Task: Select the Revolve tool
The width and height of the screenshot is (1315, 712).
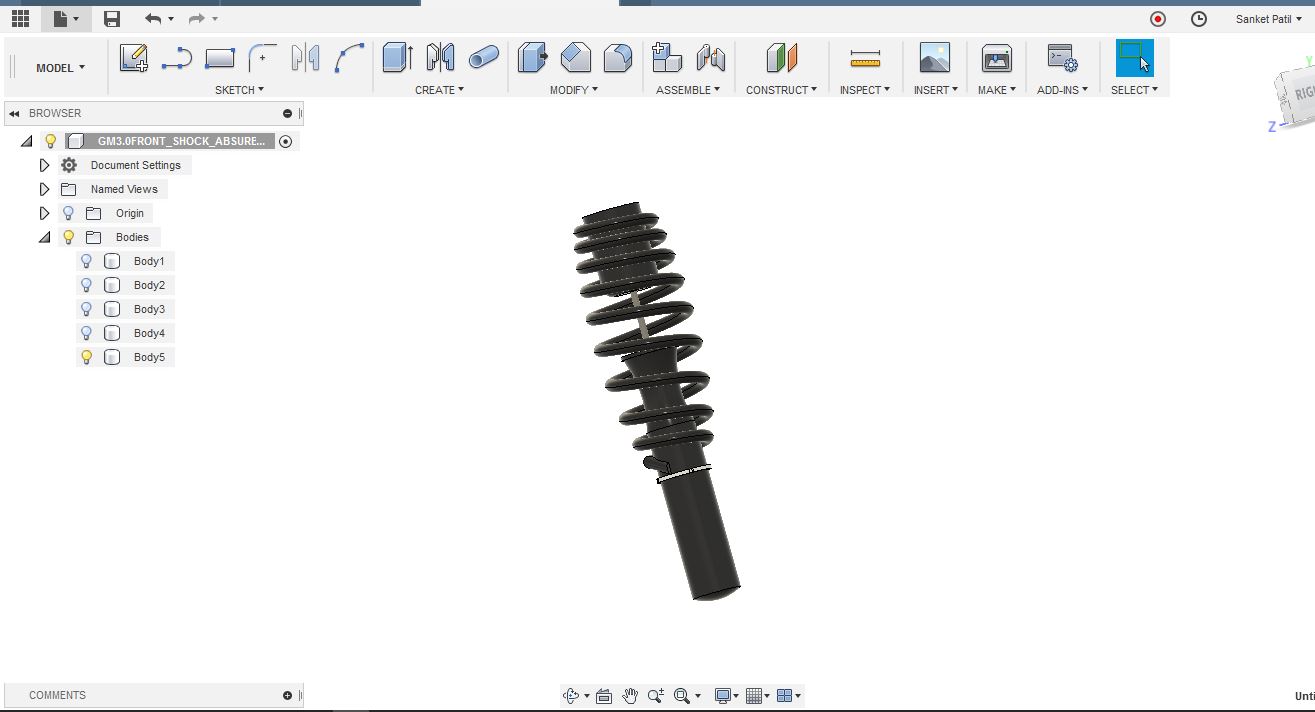Action: (x=440, y=57)
